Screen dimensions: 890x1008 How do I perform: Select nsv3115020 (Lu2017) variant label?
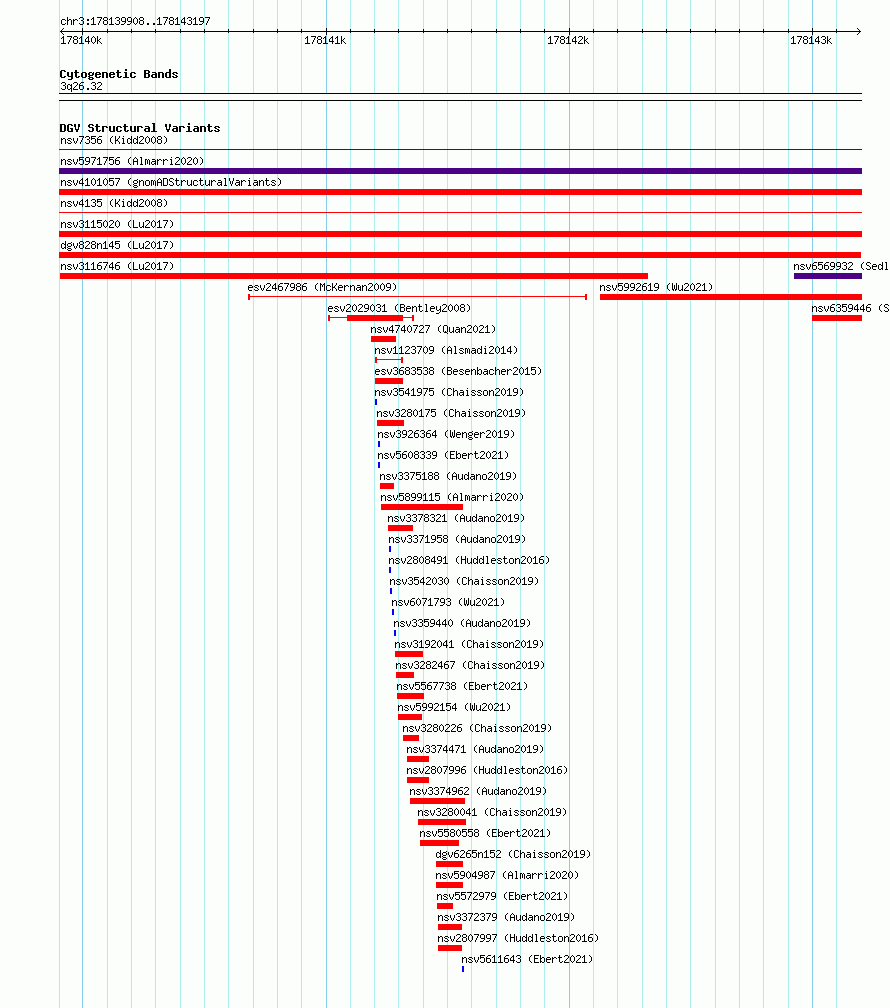[117, 224]
